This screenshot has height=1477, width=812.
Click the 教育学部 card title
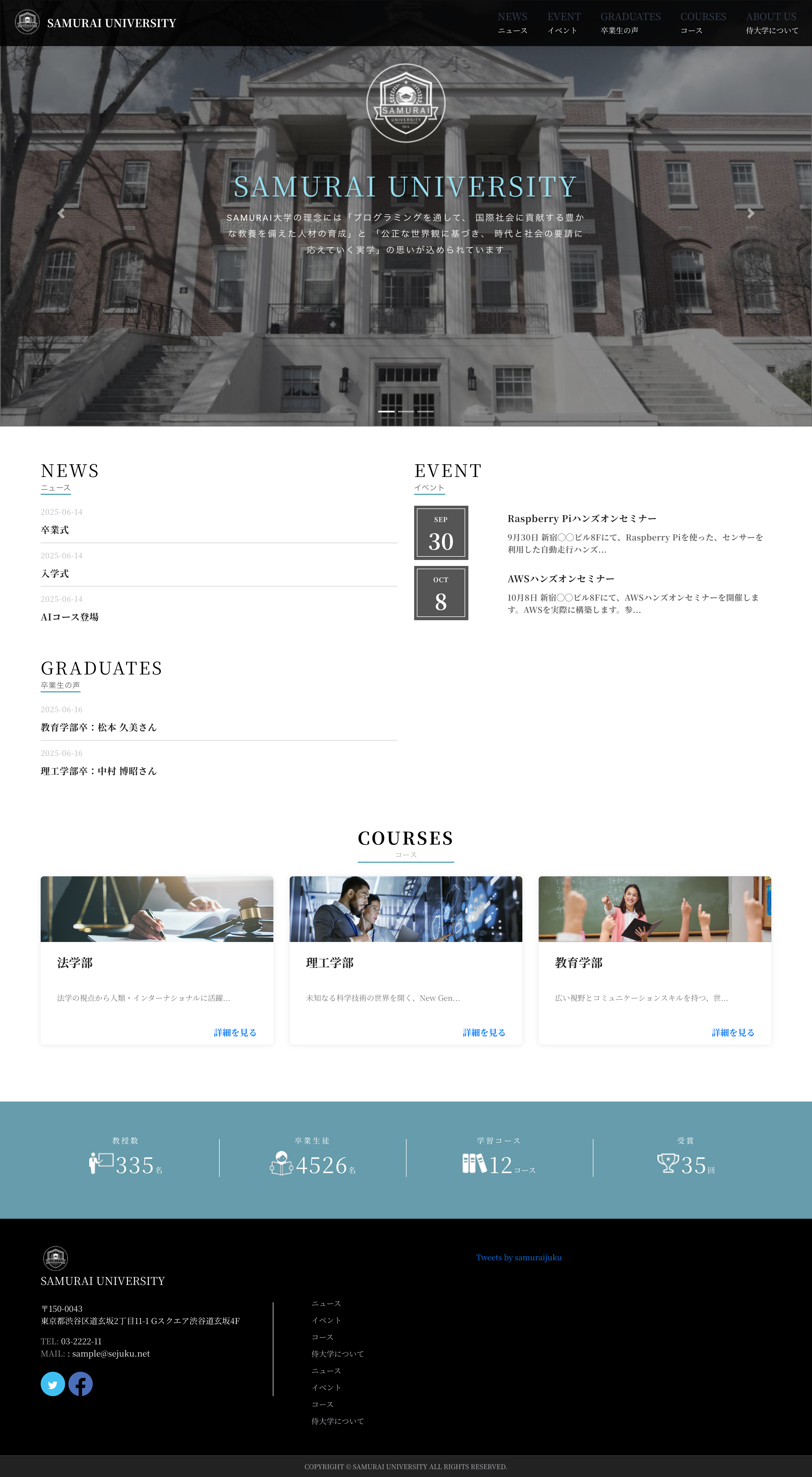(x=579, y=963)
